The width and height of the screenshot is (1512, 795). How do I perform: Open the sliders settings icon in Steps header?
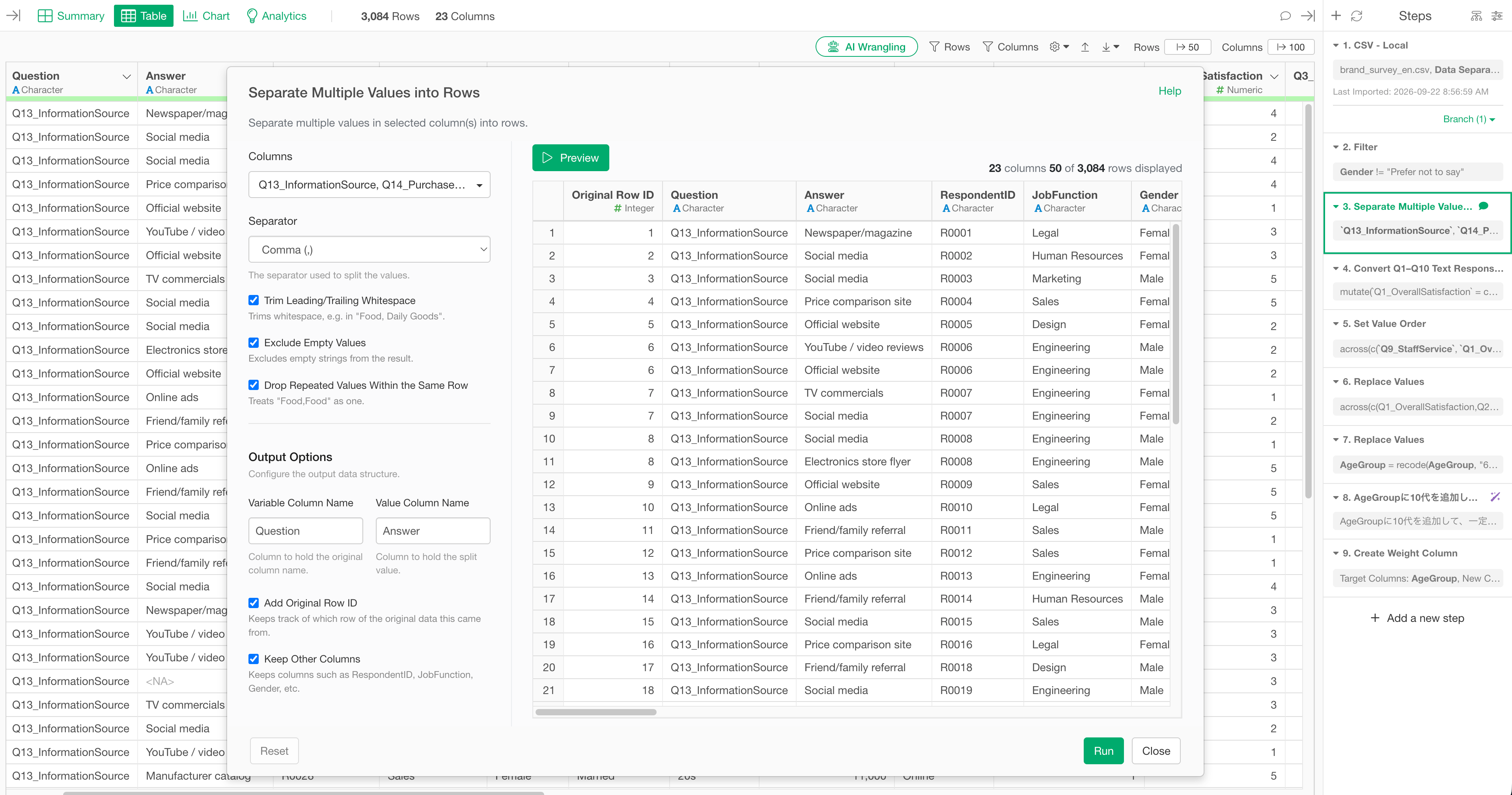[1497, 16]
